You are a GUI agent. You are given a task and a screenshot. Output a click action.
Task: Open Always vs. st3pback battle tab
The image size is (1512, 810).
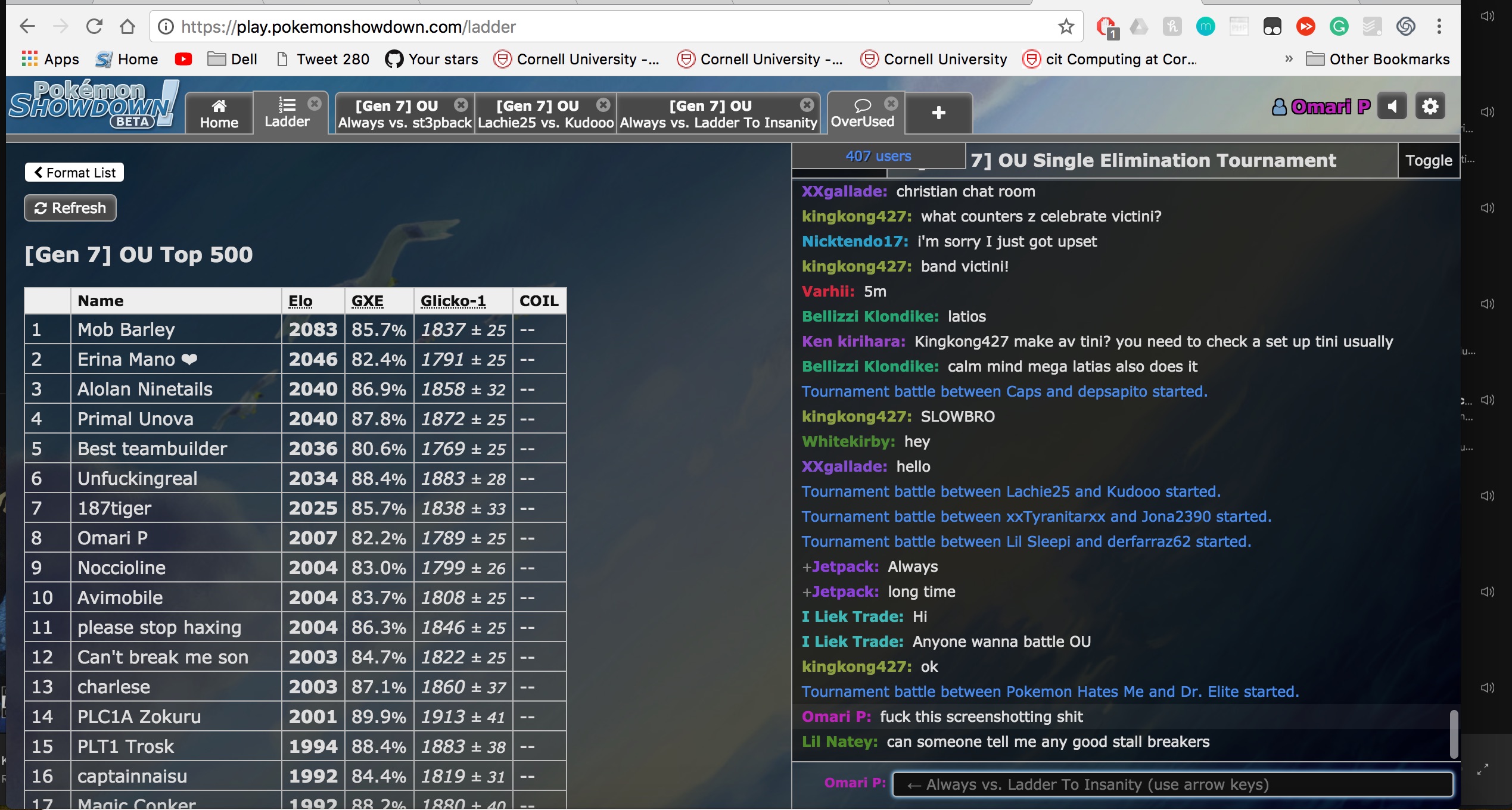click(x=405, y=113)
